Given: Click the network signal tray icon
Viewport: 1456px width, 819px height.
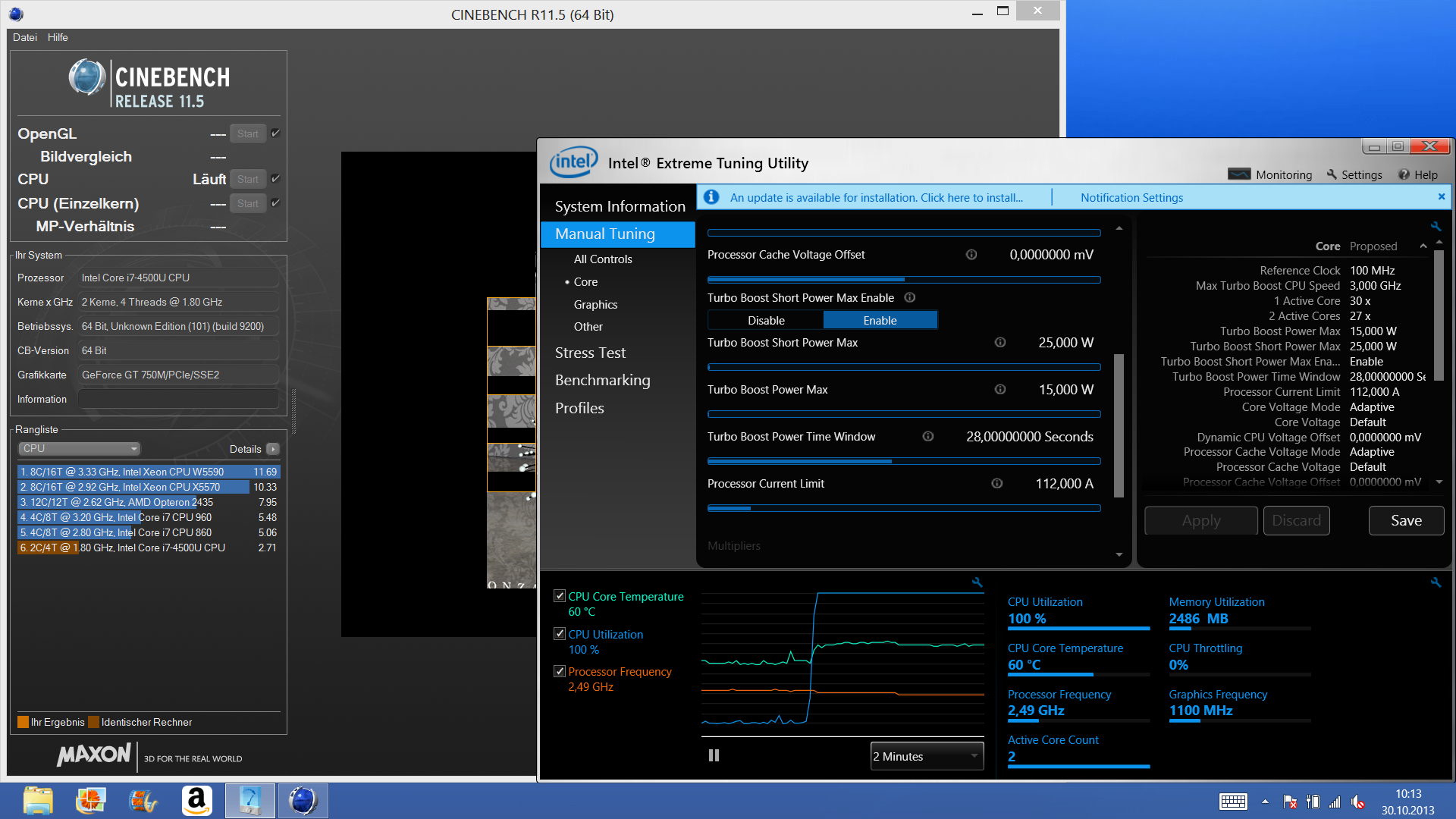Looking at the screenshot, I should coord(1335,802).
